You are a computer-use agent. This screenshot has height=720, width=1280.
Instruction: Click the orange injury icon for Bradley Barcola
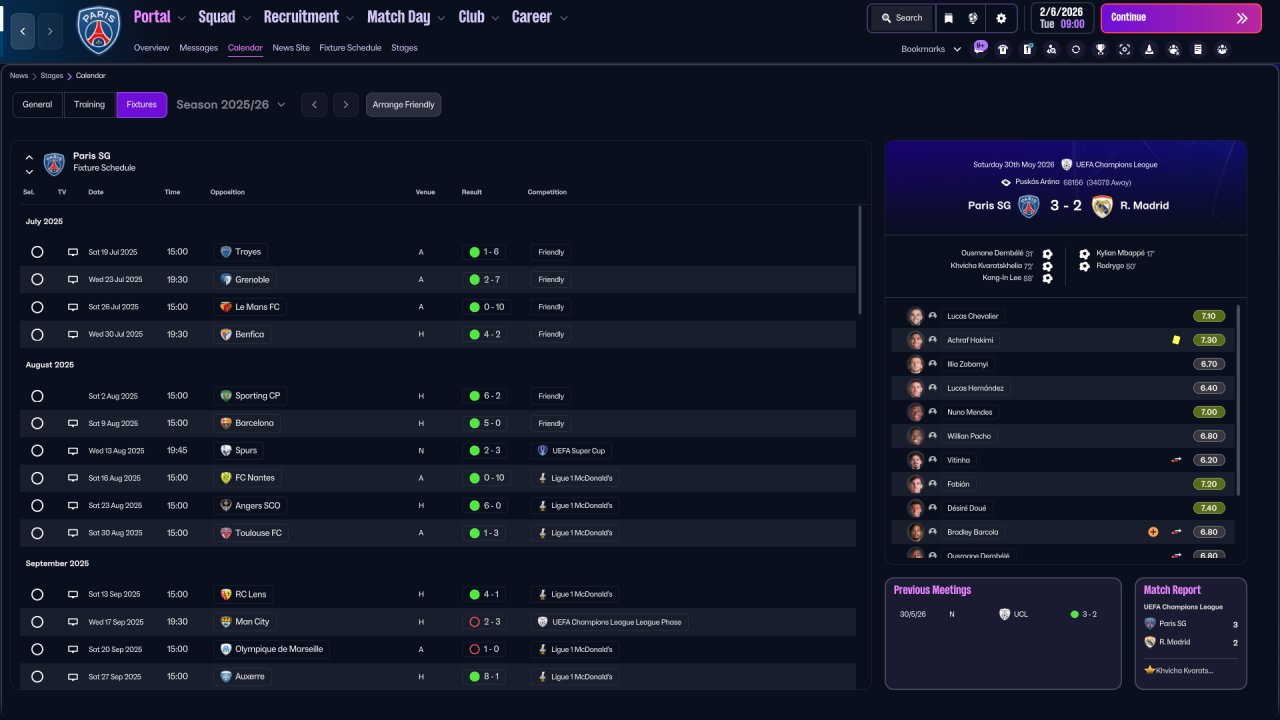[x=1153, y=532]
